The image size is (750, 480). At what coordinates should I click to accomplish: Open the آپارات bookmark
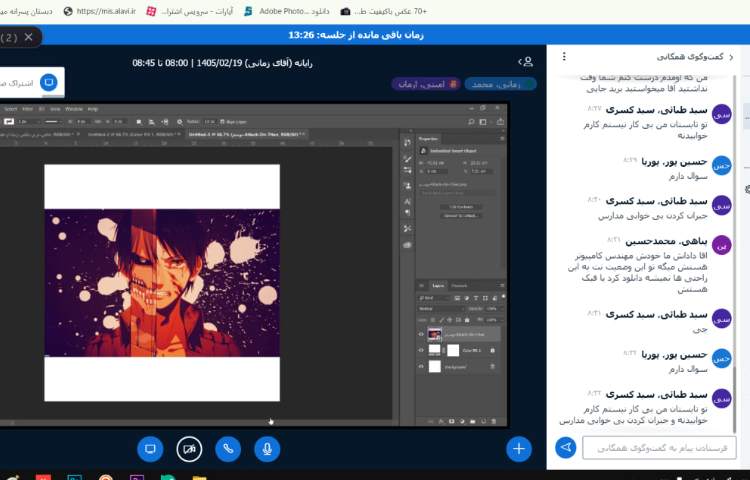[x=190, y=11]
